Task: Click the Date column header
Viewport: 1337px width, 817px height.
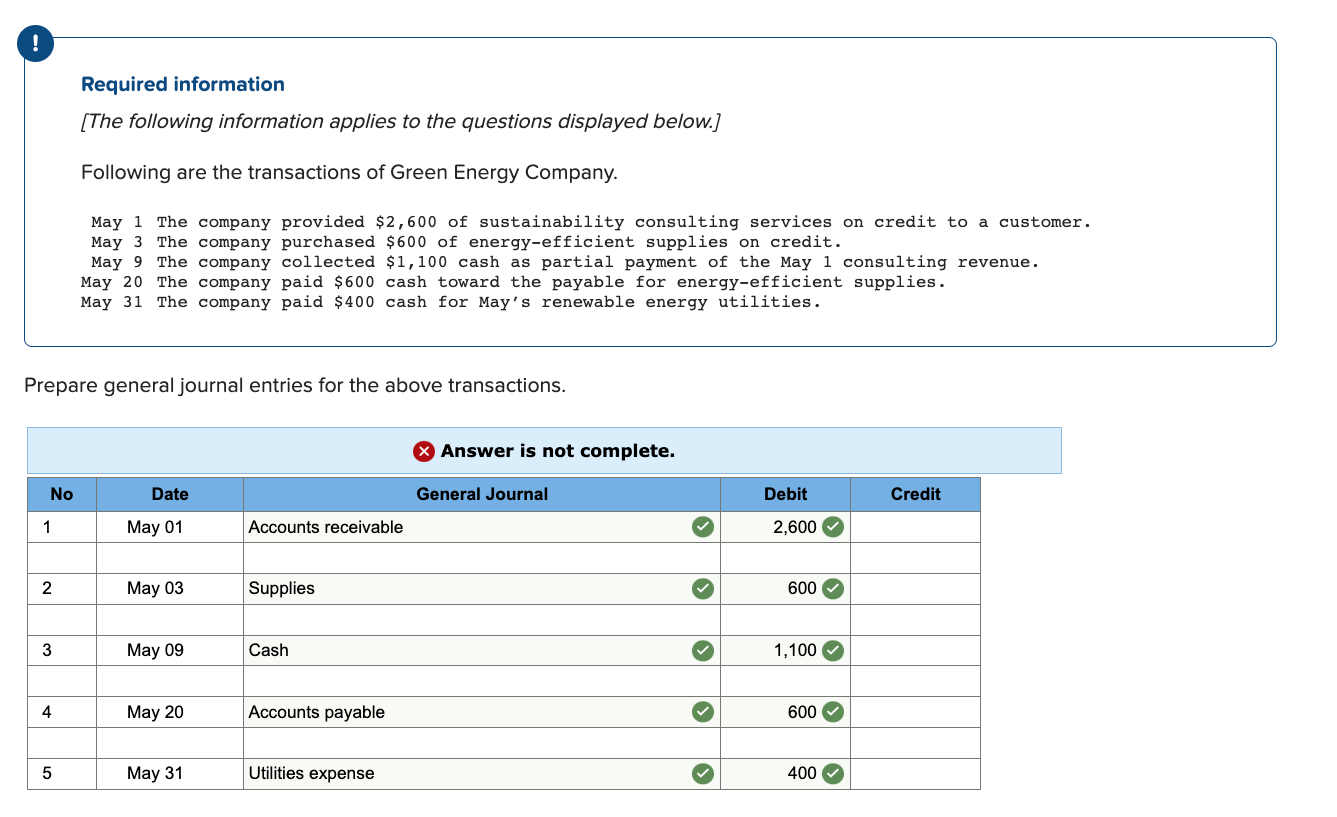Action: point(170,494)
